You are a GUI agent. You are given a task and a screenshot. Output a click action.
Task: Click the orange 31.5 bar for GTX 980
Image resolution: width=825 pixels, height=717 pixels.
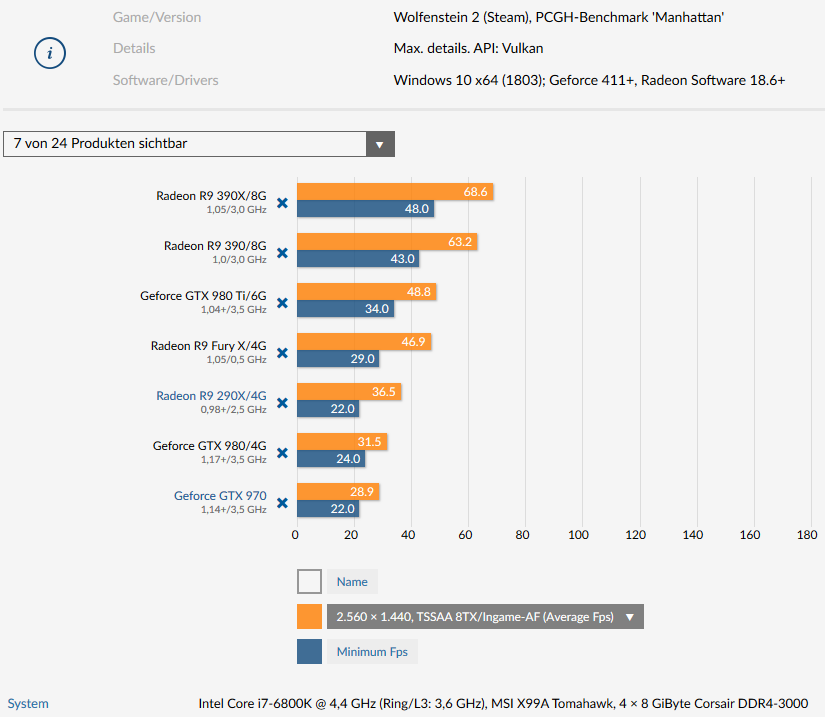coord(342,441)
